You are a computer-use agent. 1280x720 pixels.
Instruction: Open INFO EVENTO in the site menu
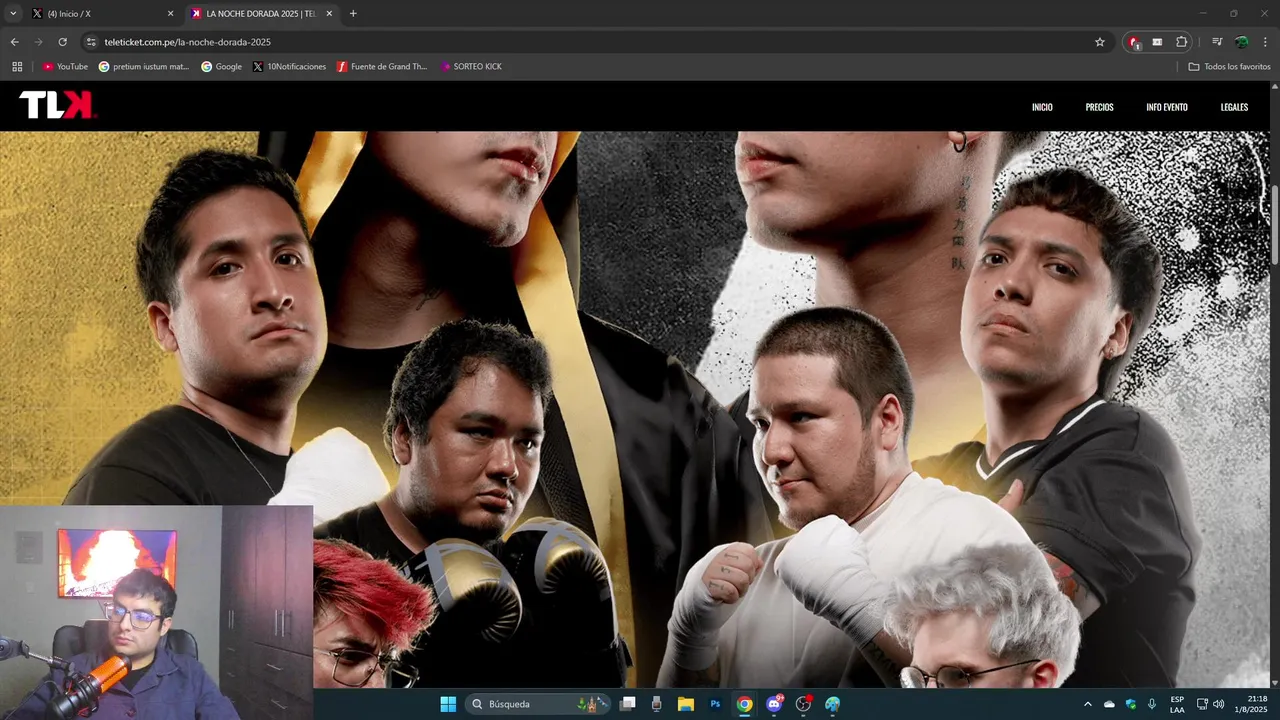[1167, 107]
